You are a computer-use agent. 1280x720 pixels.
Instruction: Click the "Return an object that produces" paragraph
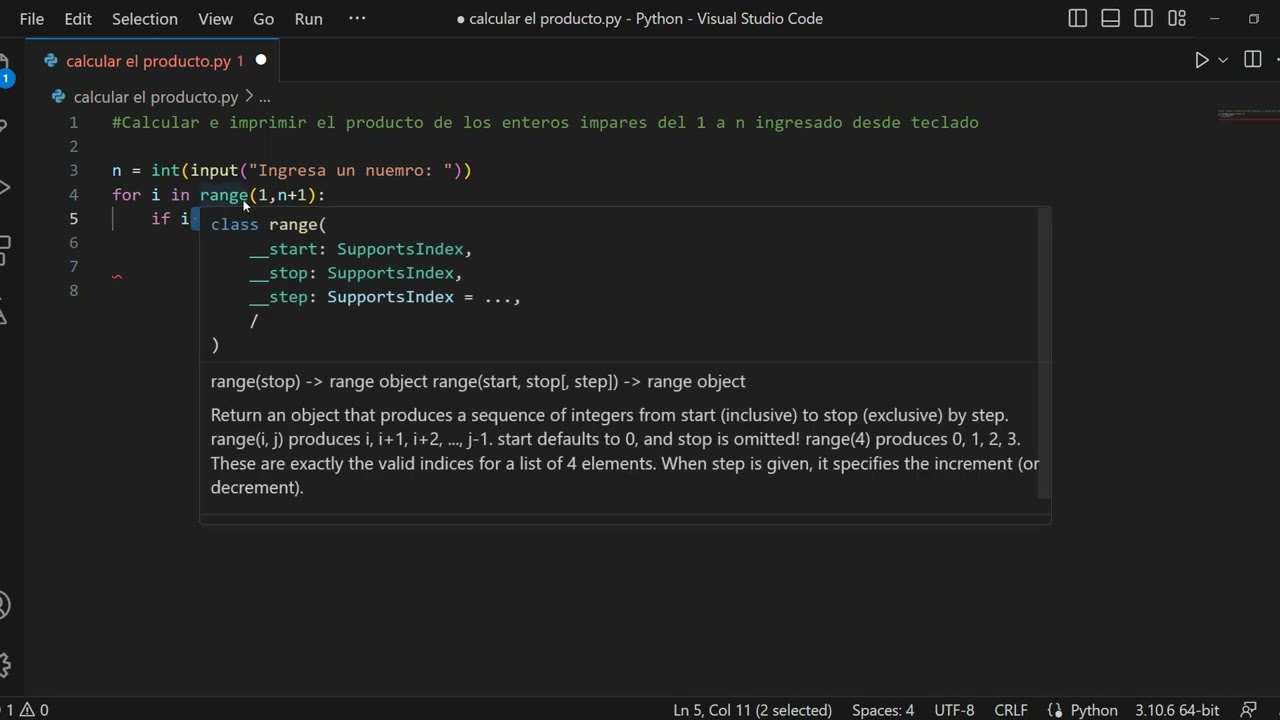pyautogui.click(x=625, y=451)
